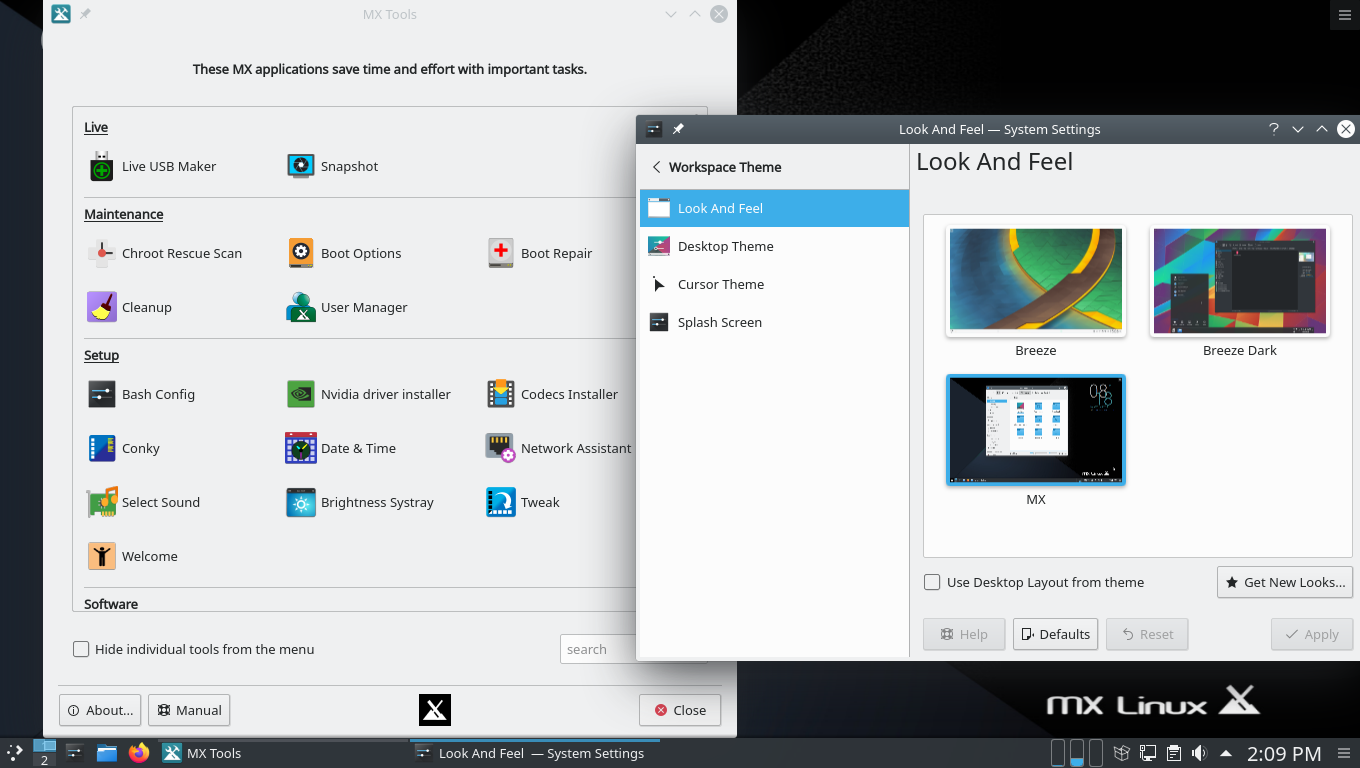Open Chroot Rescue Scan
This screenshot has height=768, width=1360.
tap(165, 253)
